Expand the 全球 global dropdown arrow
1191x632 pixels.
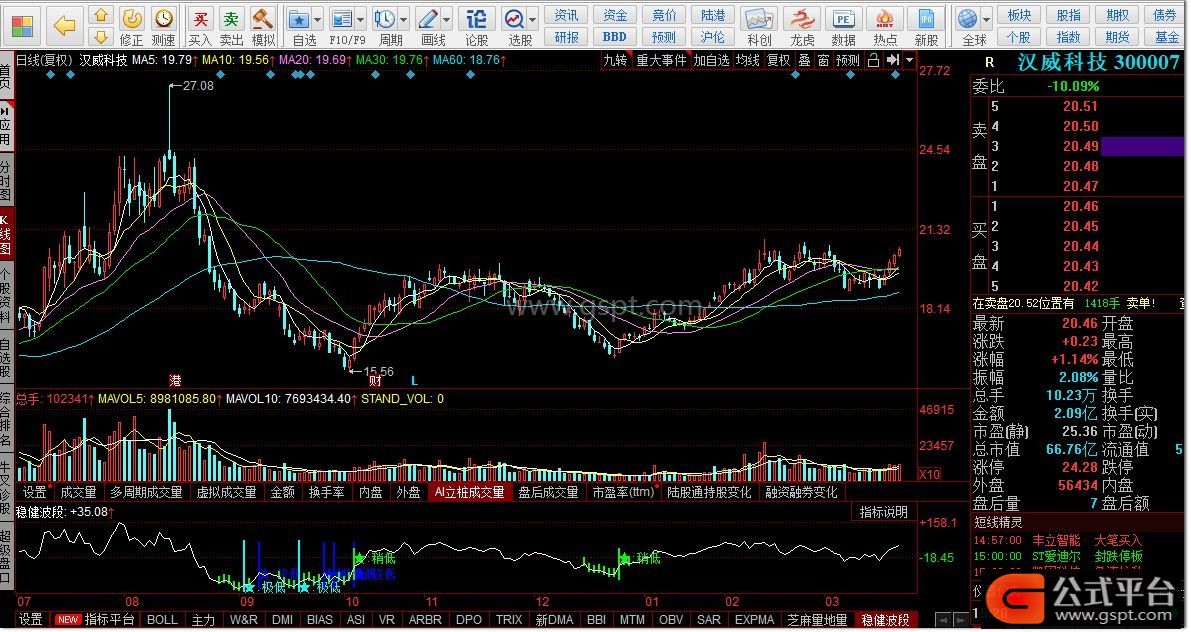[x=987, y=19]
